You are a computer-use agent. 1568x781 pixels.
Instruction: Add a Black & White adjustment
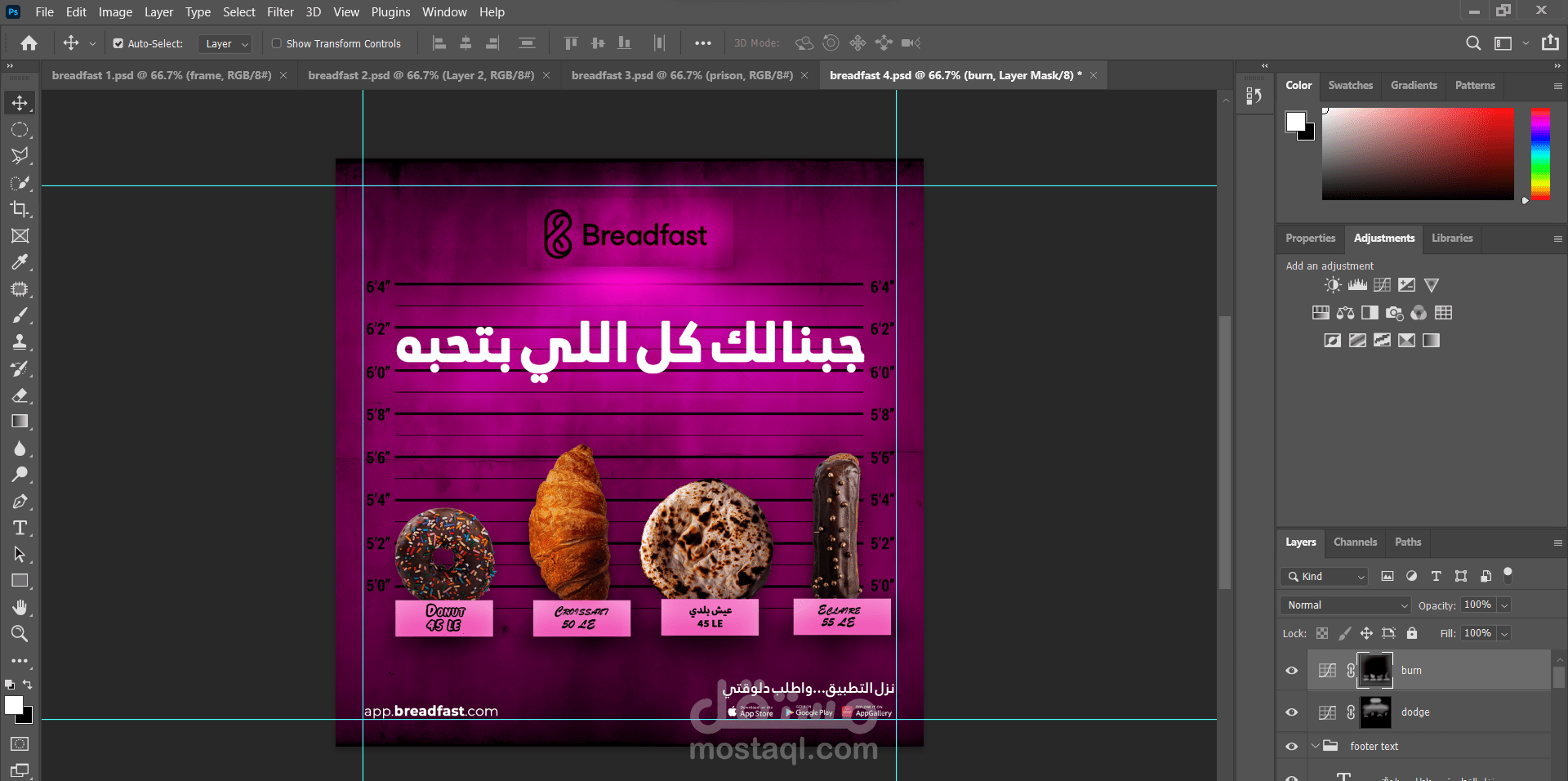click(x=1370, y=313)
